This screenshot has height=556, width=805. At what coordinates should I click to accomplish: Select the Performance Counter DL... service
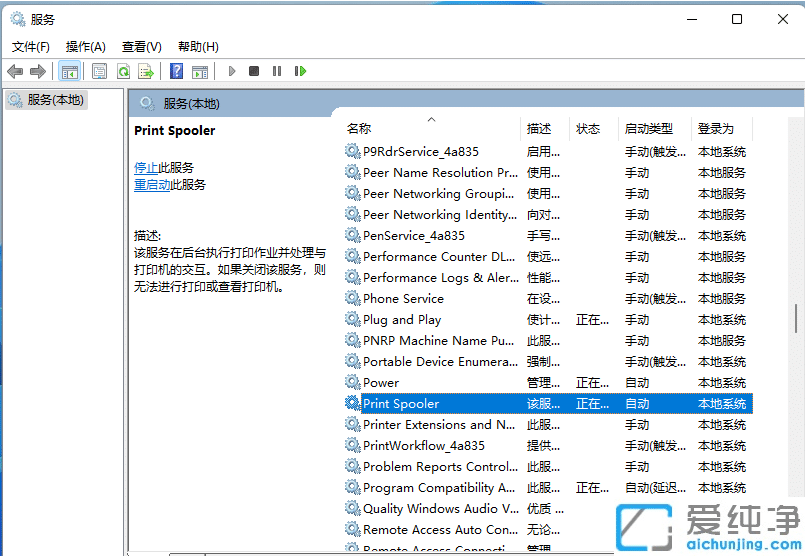pos(439,257)
